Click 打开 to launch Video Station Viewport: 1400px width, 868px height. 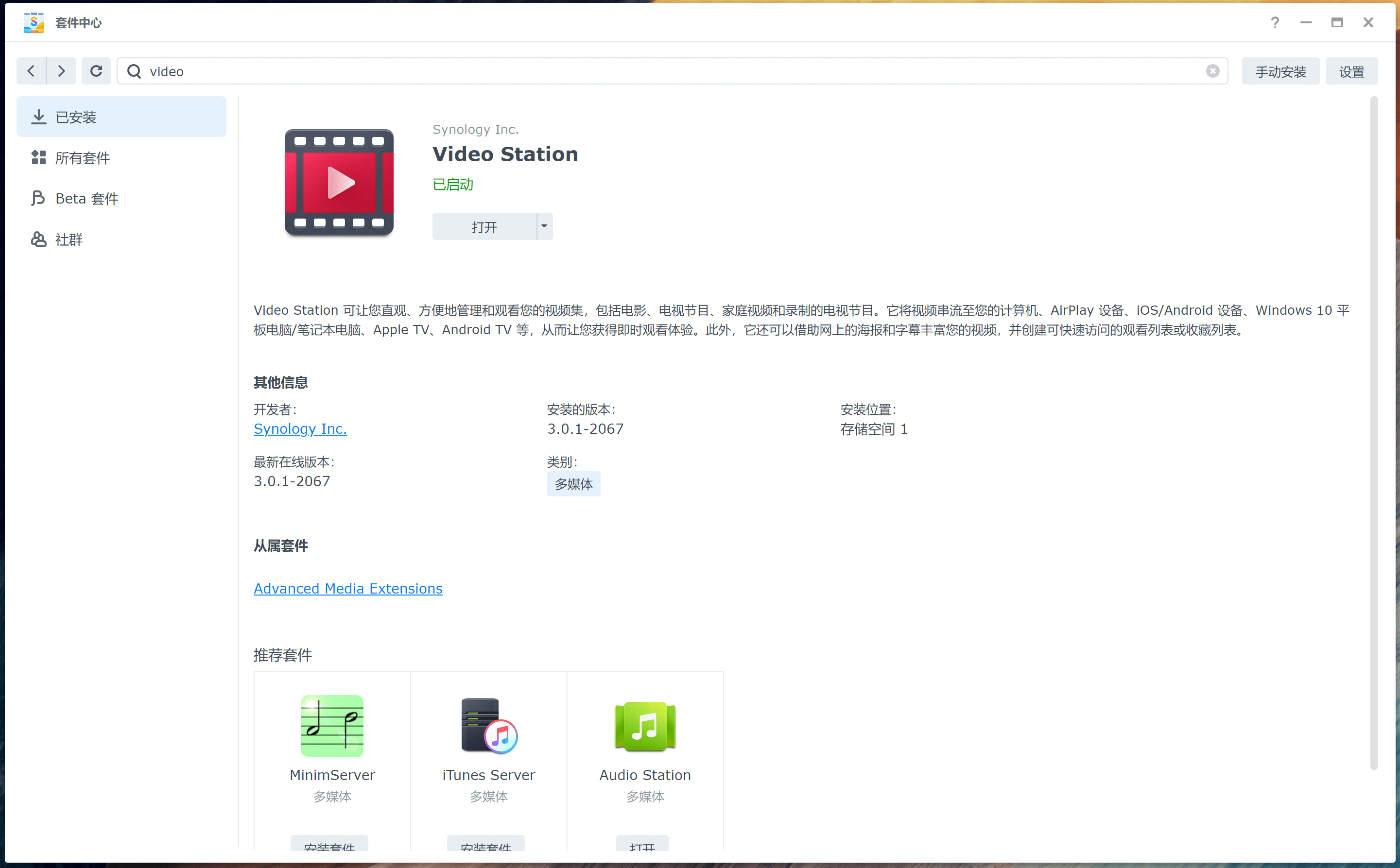point(484,226)
